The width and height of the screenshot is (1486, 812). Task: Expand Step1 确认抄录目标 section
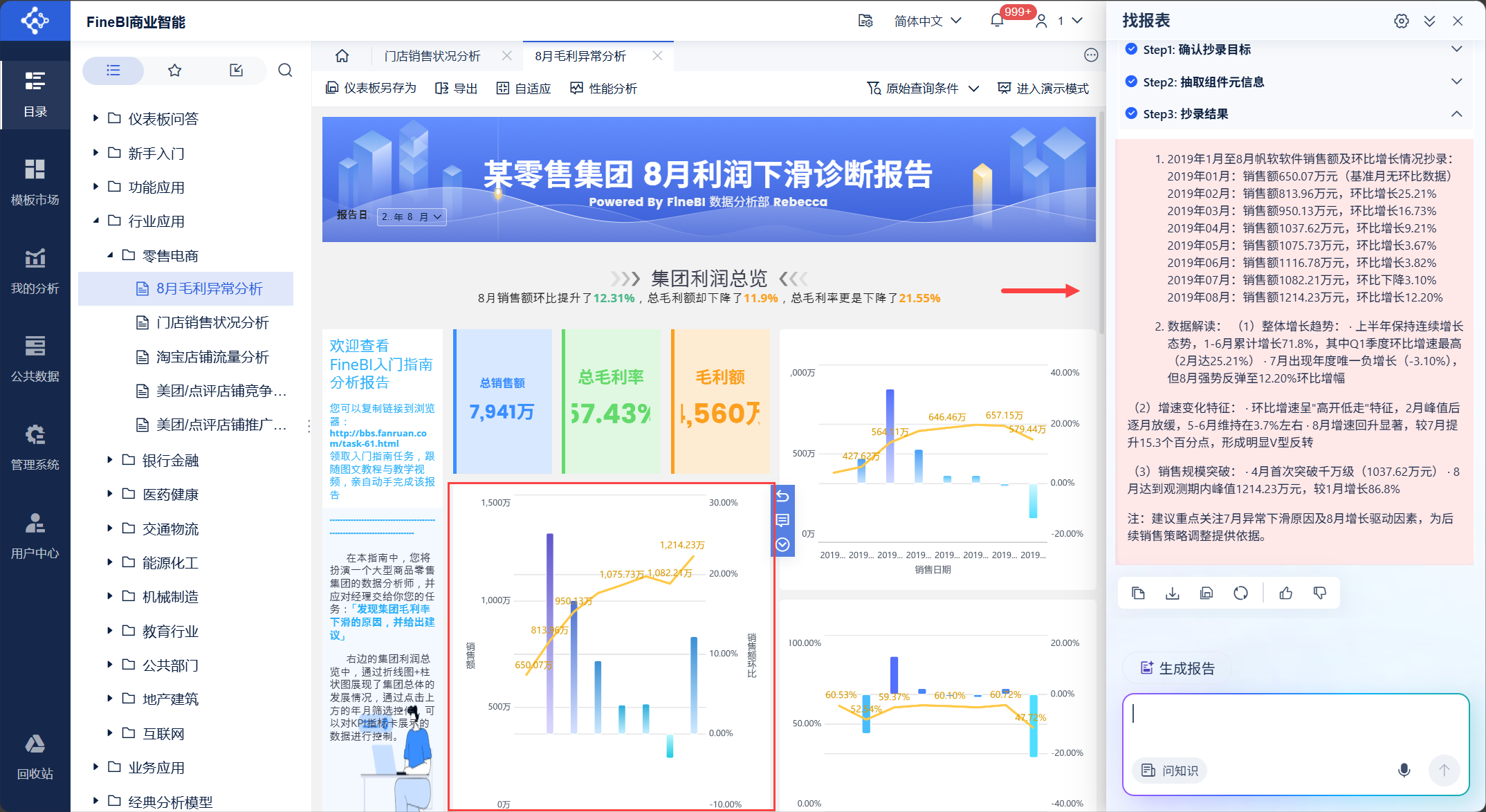(1456, 49)
